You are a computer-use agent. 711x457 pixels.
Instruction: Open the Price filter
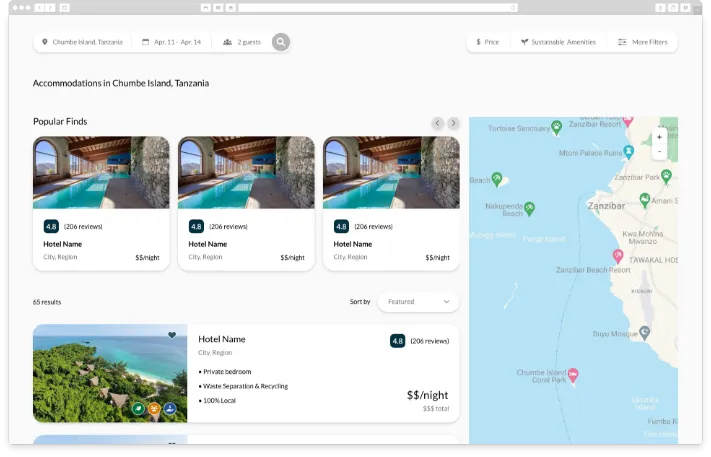[x=488, y=42]
